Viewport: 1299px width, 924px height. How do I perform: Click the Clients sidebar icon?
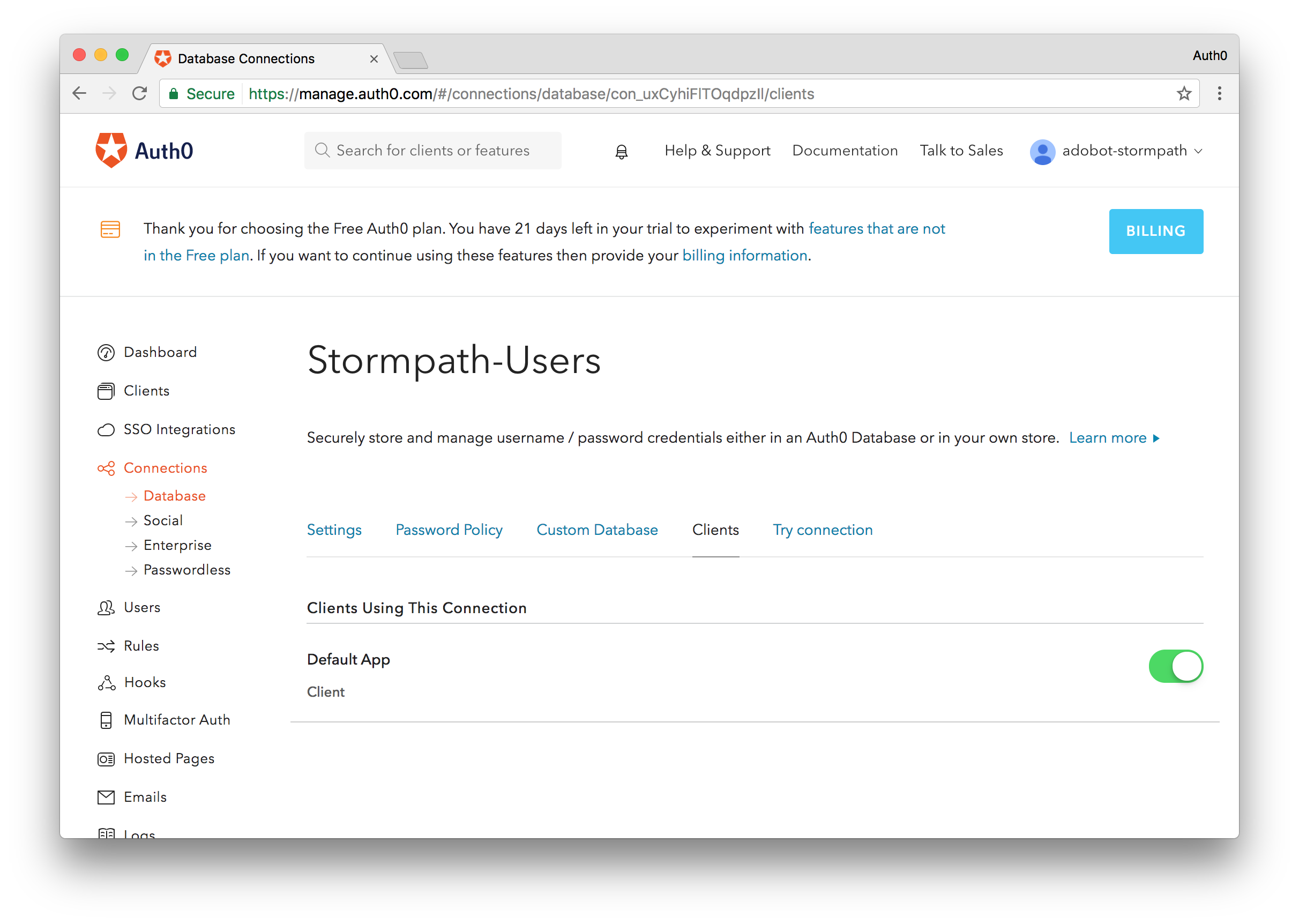coord(106,391)
